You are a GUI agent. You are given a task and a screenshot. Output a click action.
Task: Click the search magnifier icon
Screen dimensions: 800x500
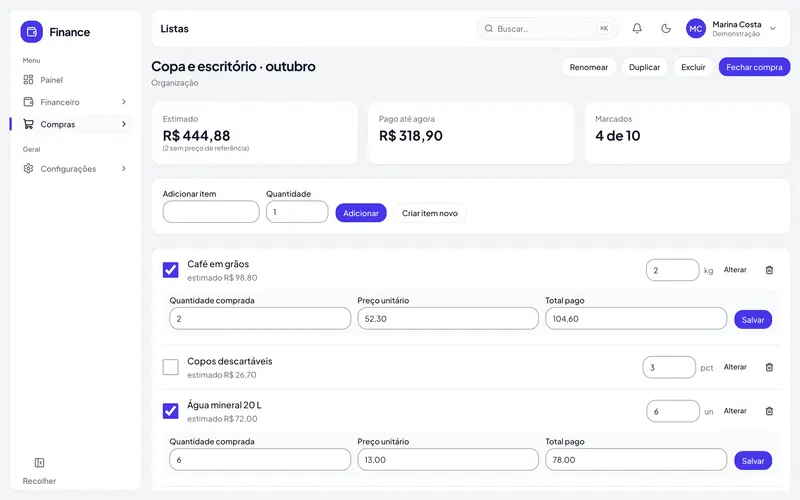(x=489, y=29)
